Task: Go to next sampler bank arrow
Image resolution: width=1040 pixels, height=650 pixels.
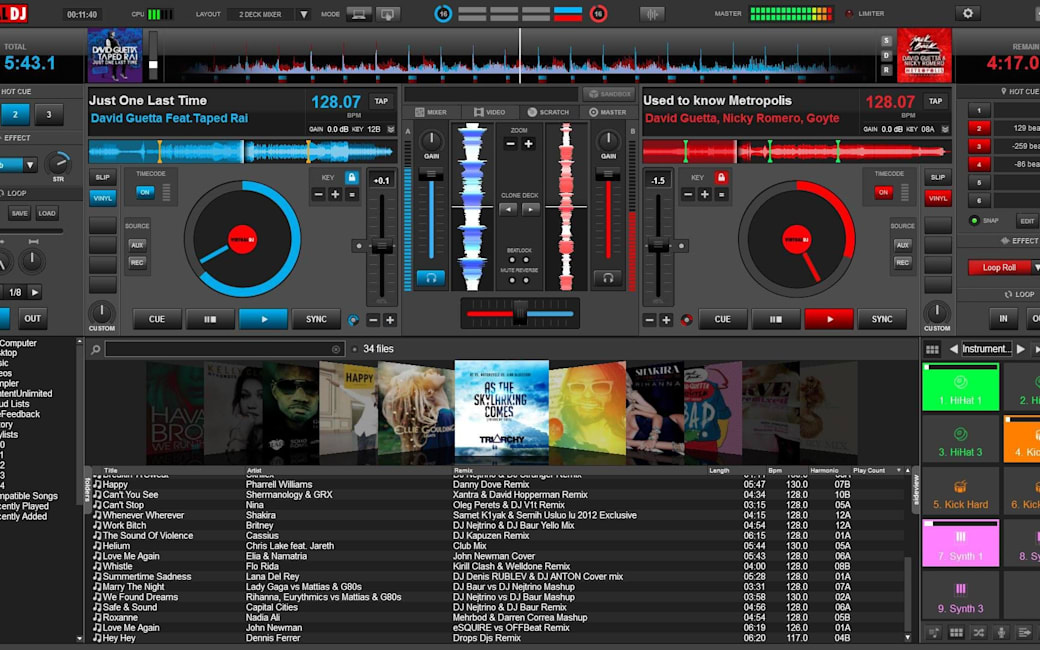Action: click(x=1021, y=349)
